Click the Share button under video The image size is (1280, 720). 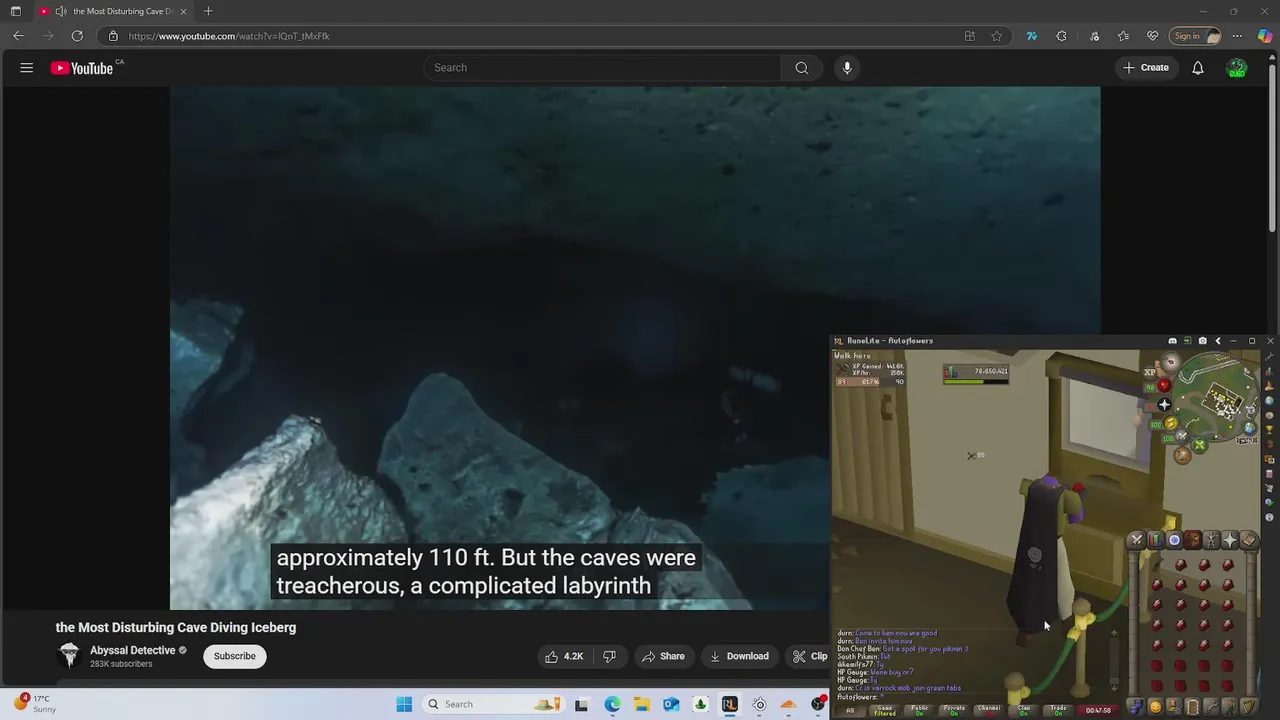pyautogui.click(x=663, y=656)
